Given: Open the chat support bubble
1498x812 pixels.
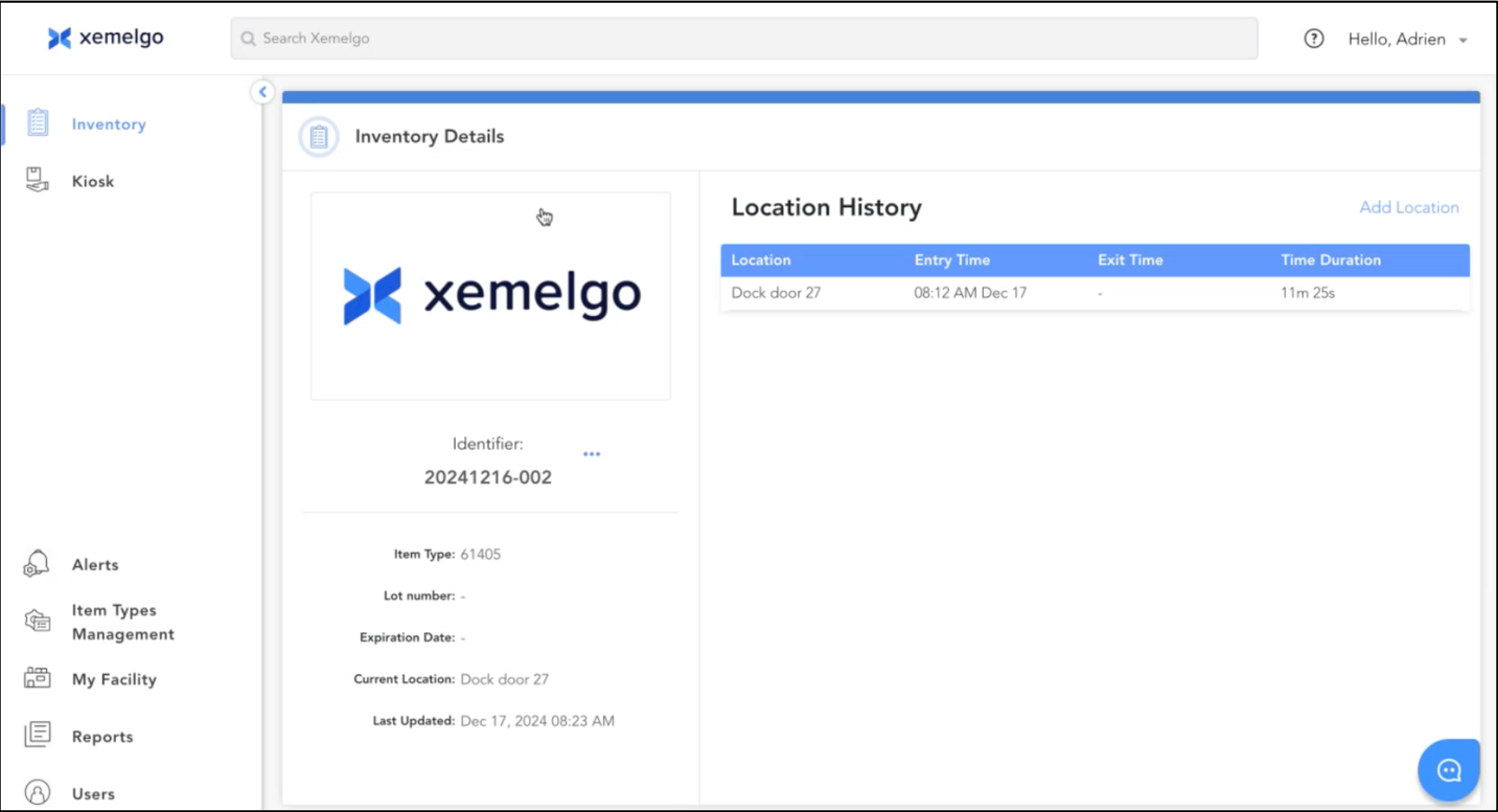Looking at the screenshot, I should pyautogui.click(x=1449, y=769).
